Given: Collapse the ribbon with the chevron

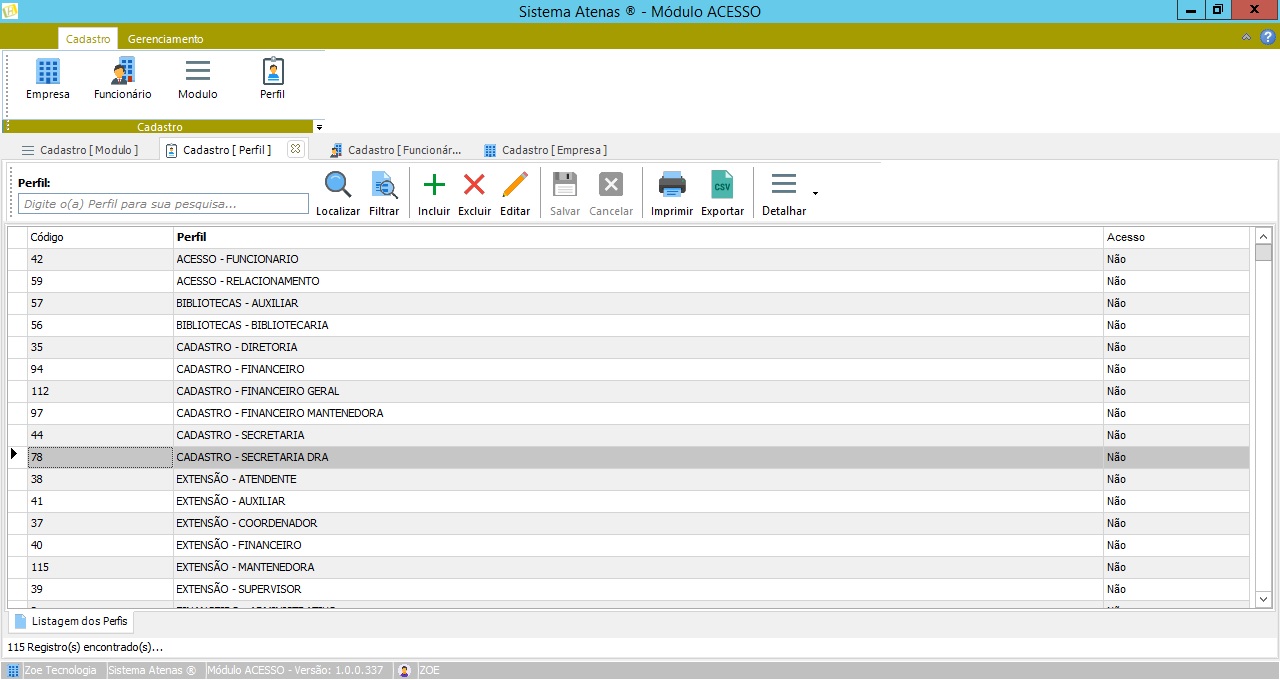Looking at the screenshot, I should (1246, 37).
